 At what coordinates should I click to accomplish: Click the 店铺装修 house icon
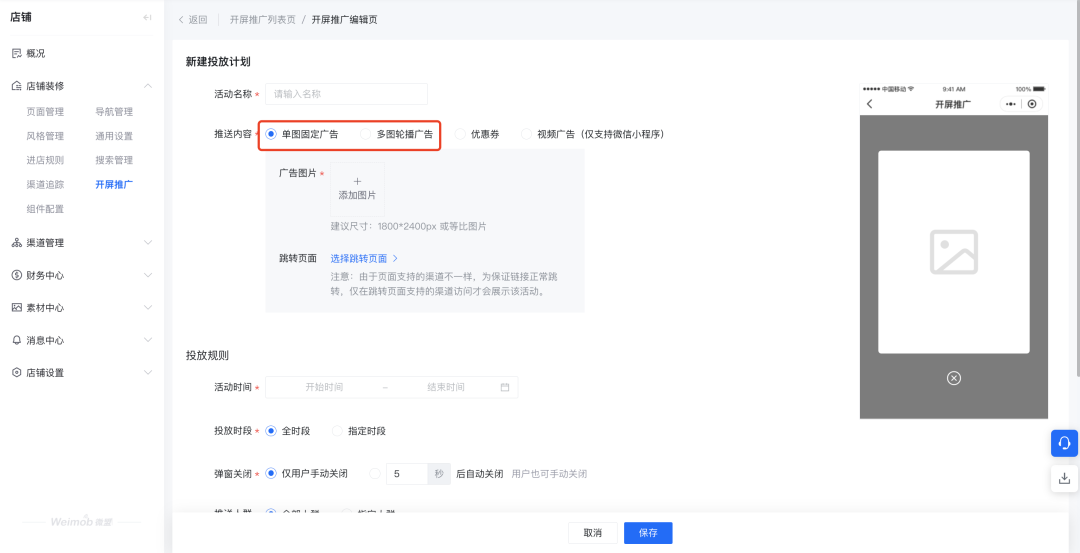(x=17, y=86)
